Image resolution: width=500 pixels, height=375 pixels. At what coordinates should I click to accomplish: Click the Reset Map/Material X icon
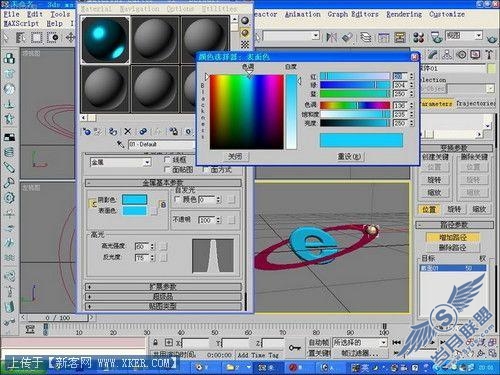pyautogui.click(x=128, y=131)
